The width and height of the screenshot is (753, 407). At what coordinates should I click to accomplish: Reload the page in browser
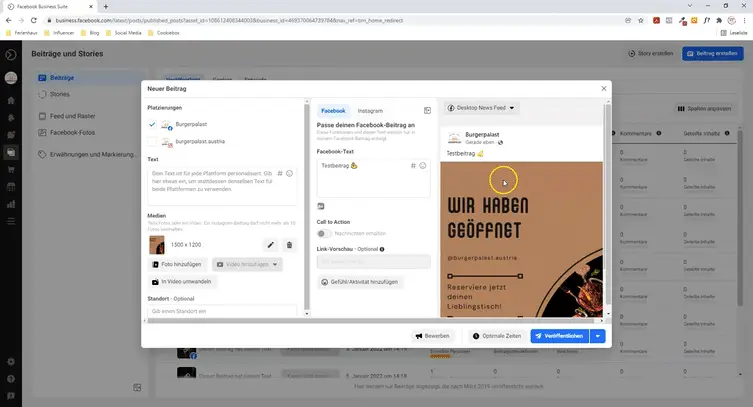point(34,21)
